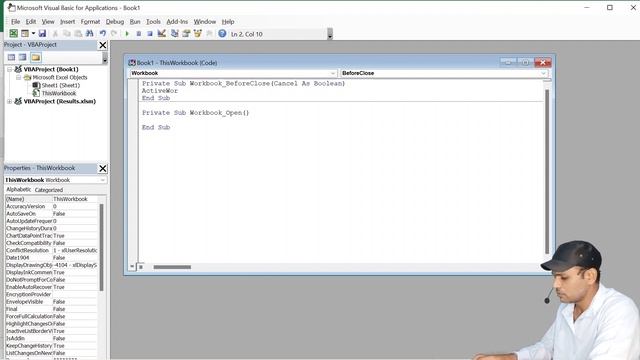The width and height of the screenshot is (640, 360).
Task: Run the macro with green play icon
Action: 127,34
